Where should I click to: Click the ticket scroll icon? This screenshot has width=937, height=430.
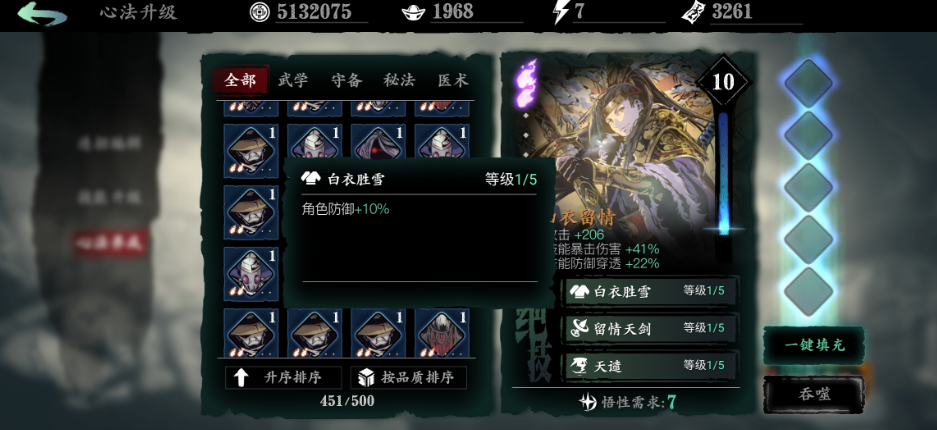694,12
